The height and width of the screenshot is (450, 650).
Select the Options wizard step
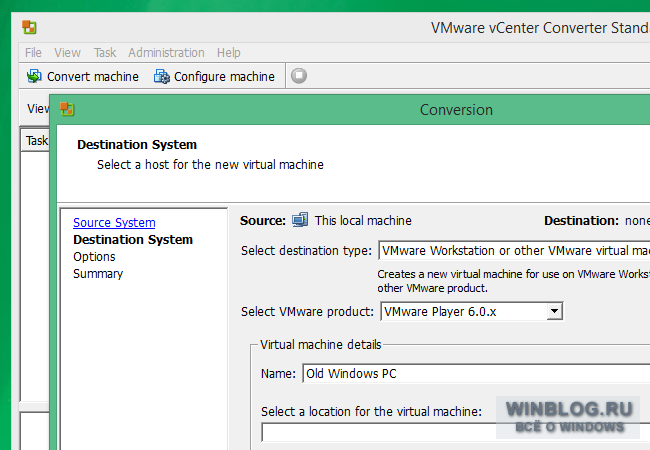94,256
